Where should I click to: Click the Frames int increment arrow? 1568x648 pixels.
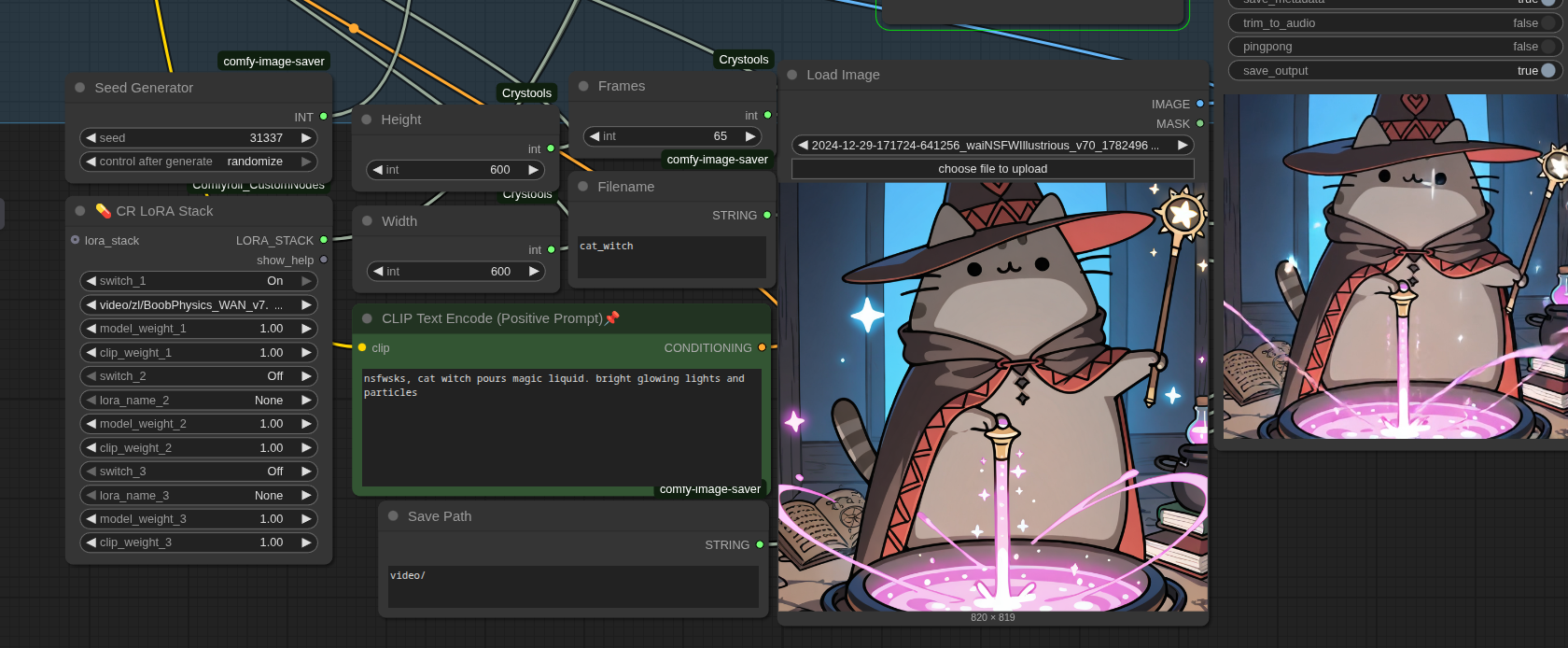coord(749,136)
